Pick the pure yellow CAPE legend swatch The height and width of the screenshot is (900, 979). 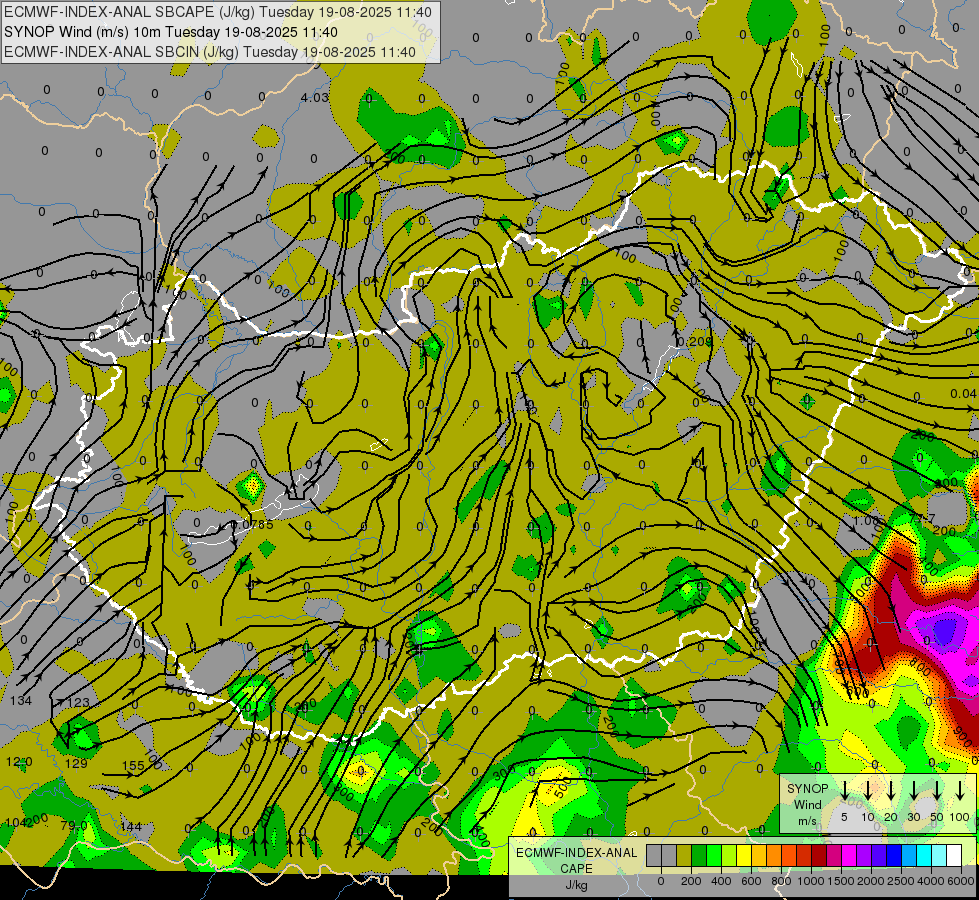(744, 855)
